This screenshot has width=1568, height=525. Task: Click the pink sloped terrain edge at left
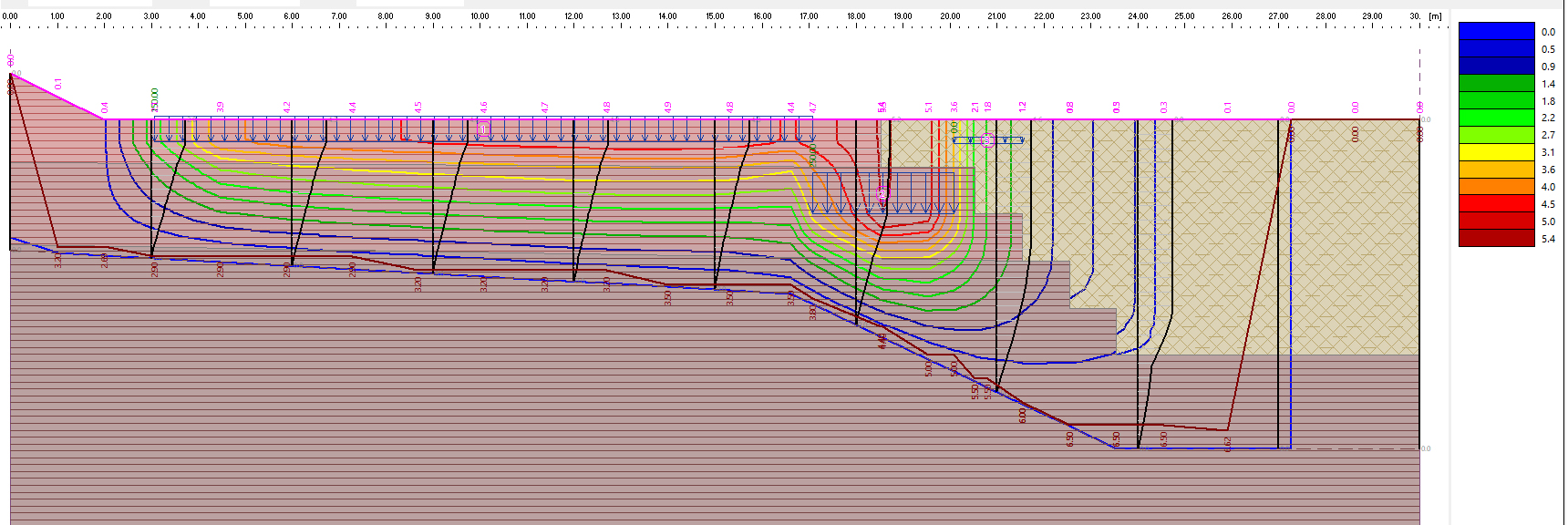pos(57,97)
